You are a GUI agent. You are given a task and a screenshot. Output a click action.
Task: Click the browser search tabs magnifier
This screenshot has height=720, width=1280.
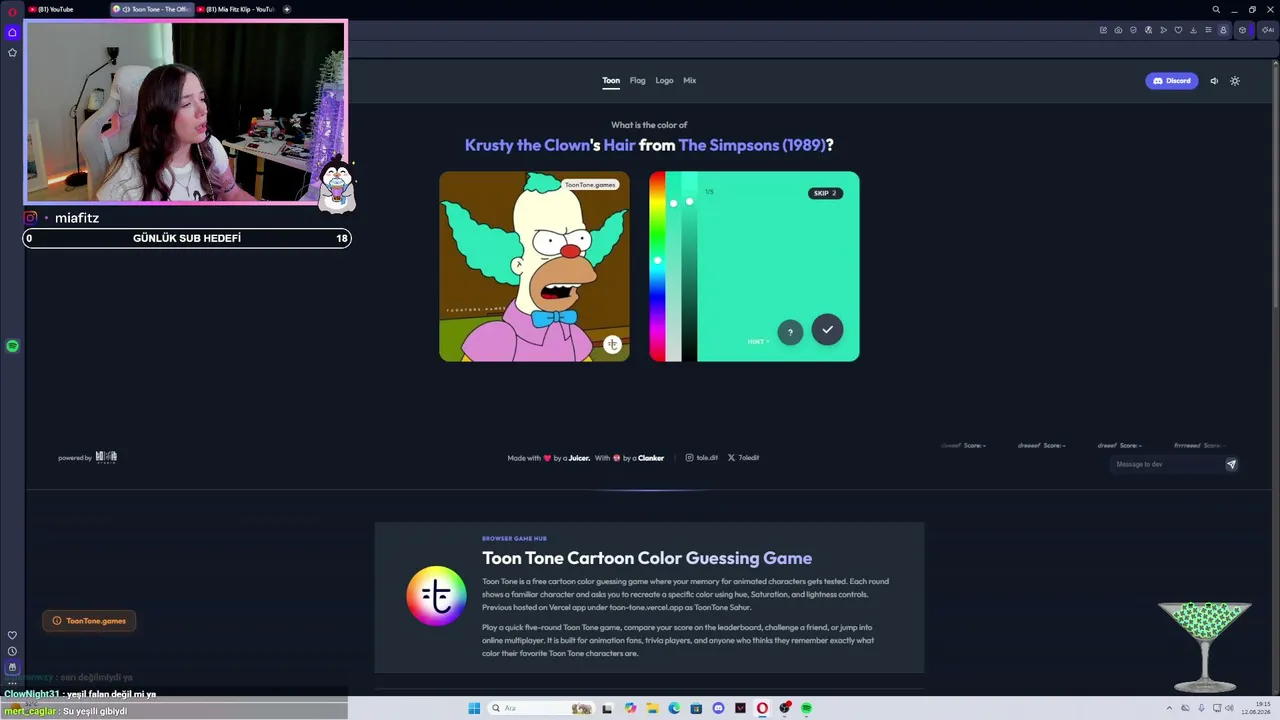(x=1216, y=10)
